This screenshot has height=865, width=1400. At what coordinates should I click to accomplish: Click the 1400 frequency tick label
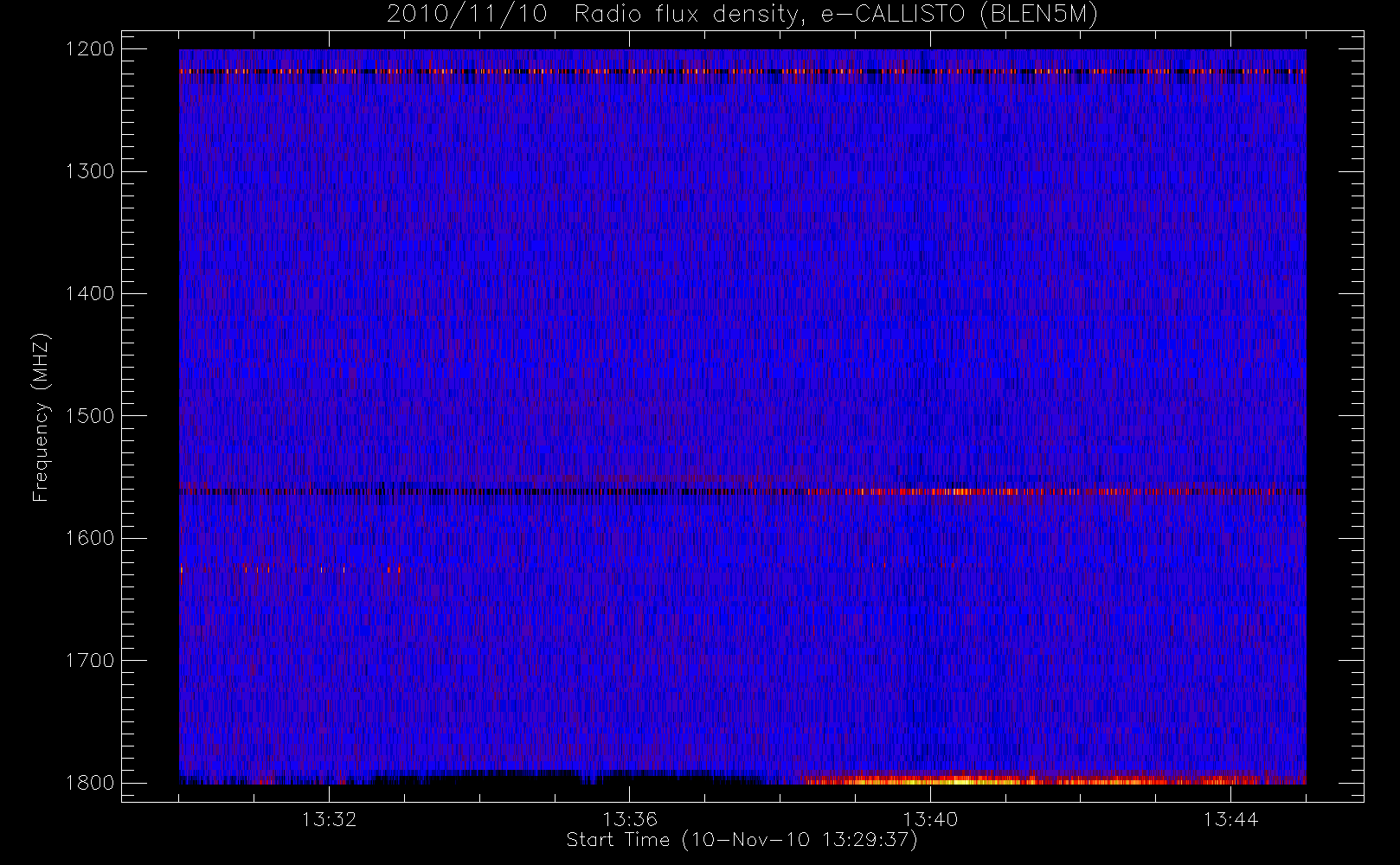click(90, 293)
